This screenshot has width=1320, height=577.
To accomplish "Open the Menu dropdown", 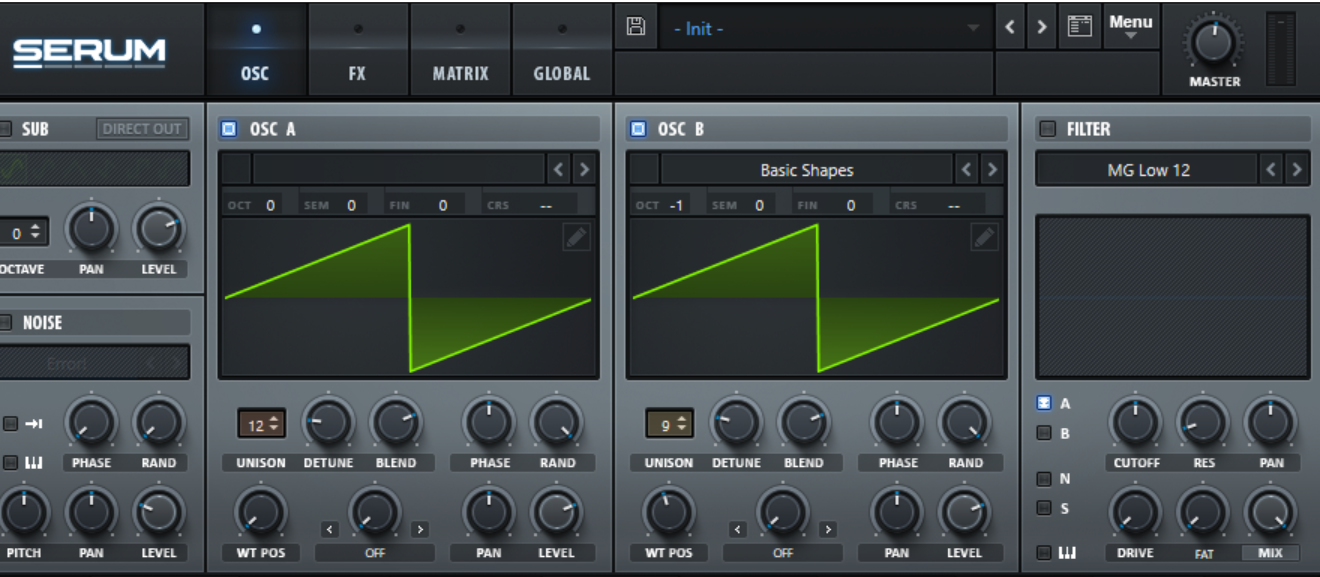I will (x=1130, y=27).
